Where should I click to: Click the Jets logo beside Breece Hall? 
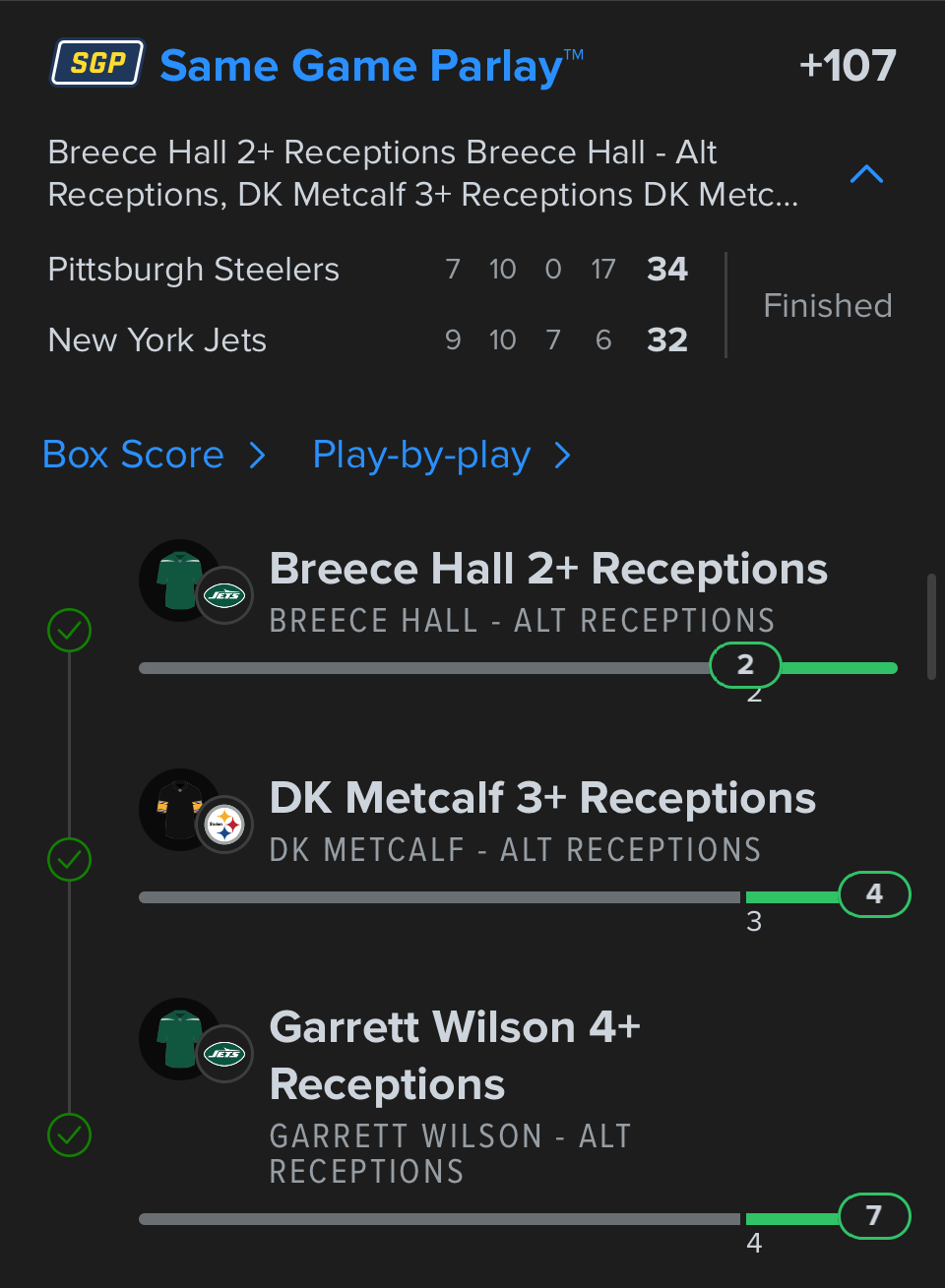(x=224, y=595)
